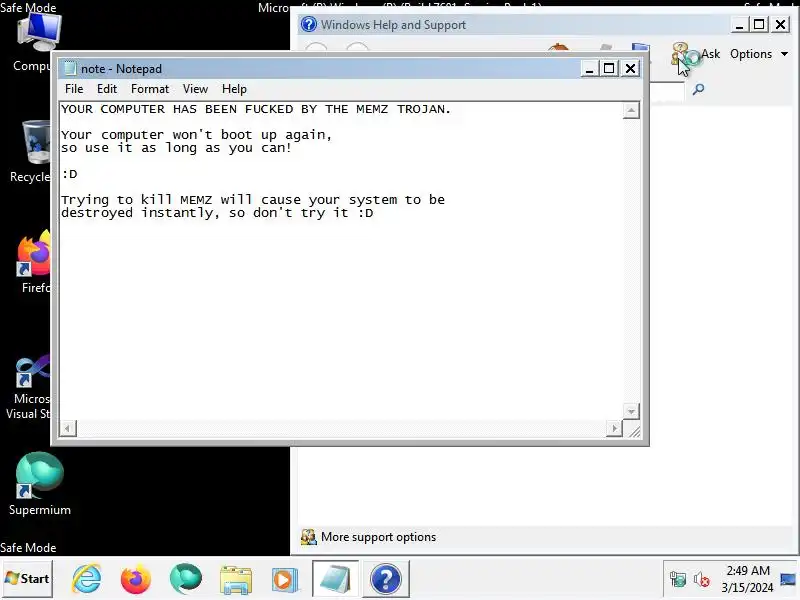Select the Supermium desktop shortcut

39,484
